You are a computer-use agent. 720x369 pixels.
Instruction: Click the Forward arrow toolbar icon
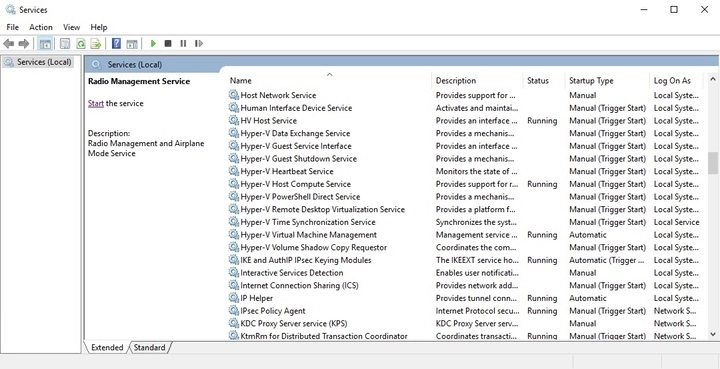[x=24, y=44]
